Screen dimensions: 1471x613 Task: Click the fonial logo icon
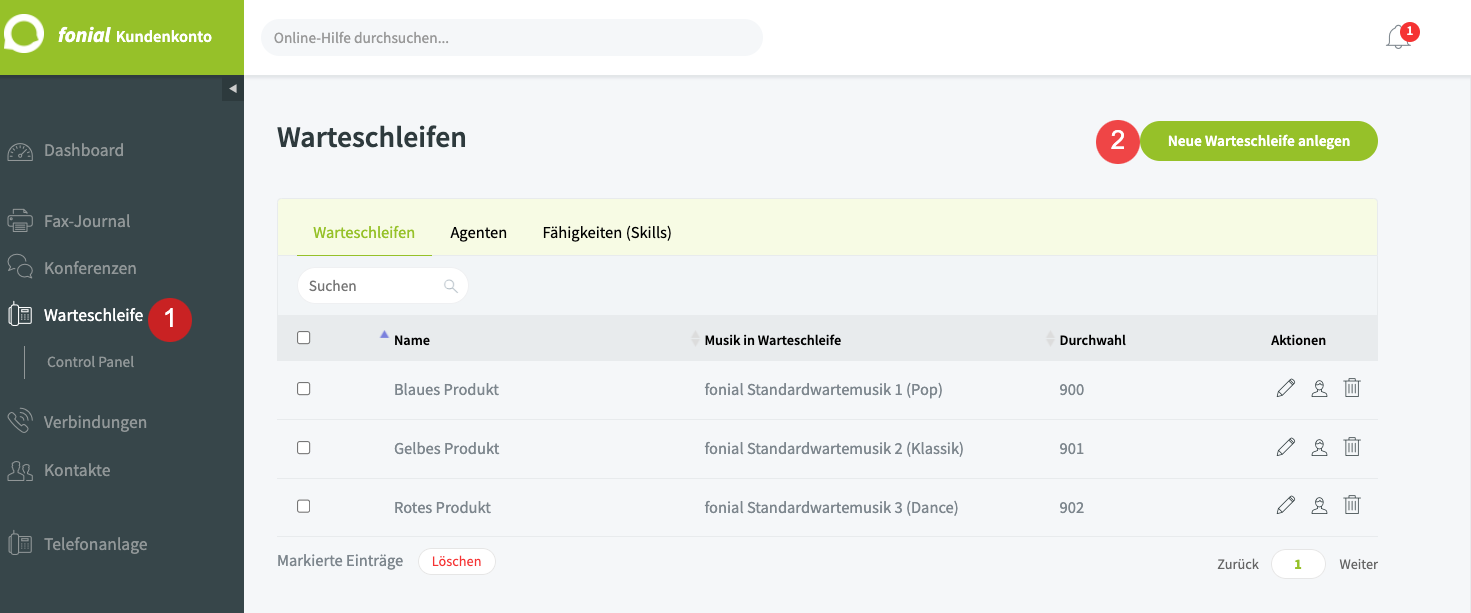coord(24,35)
